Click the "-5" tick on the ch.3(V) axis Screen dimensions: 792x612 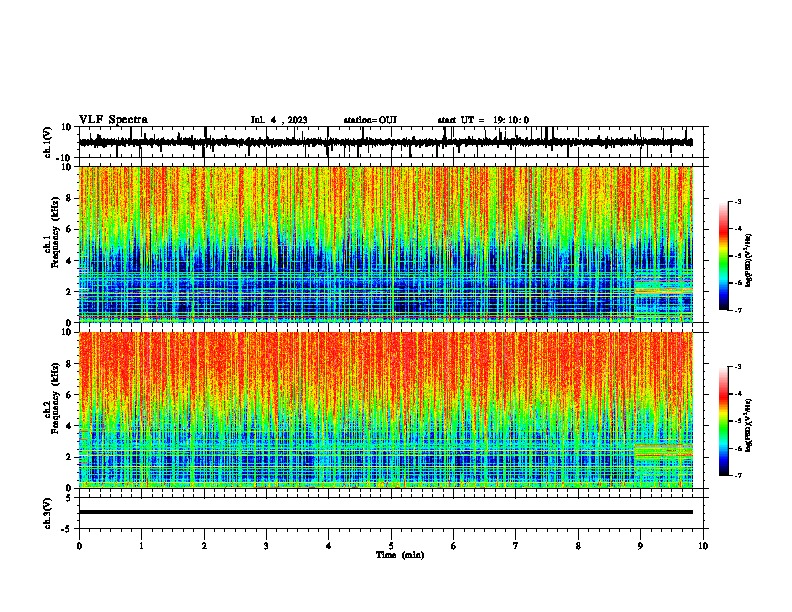(x=67, y=529)
